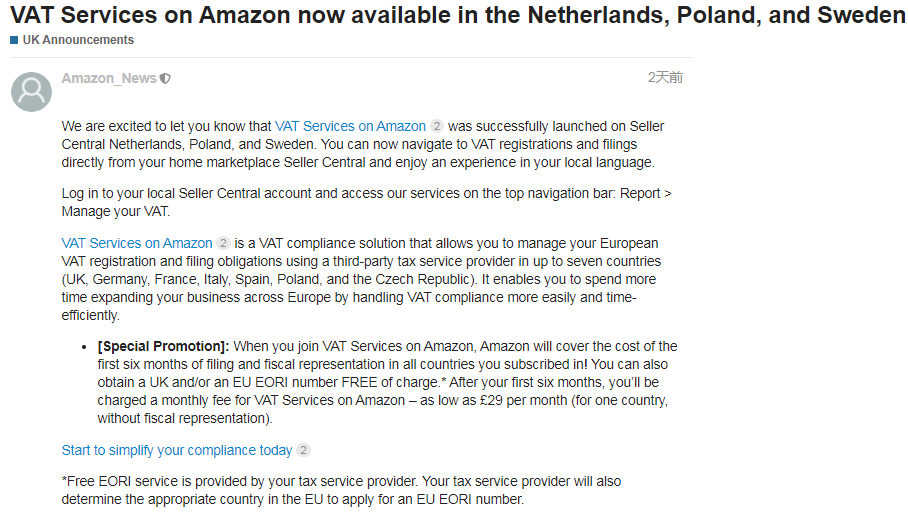Click the Log in to your local Seller Central sentence
This screenshot has width=908, height=516.
pos(367,202)
